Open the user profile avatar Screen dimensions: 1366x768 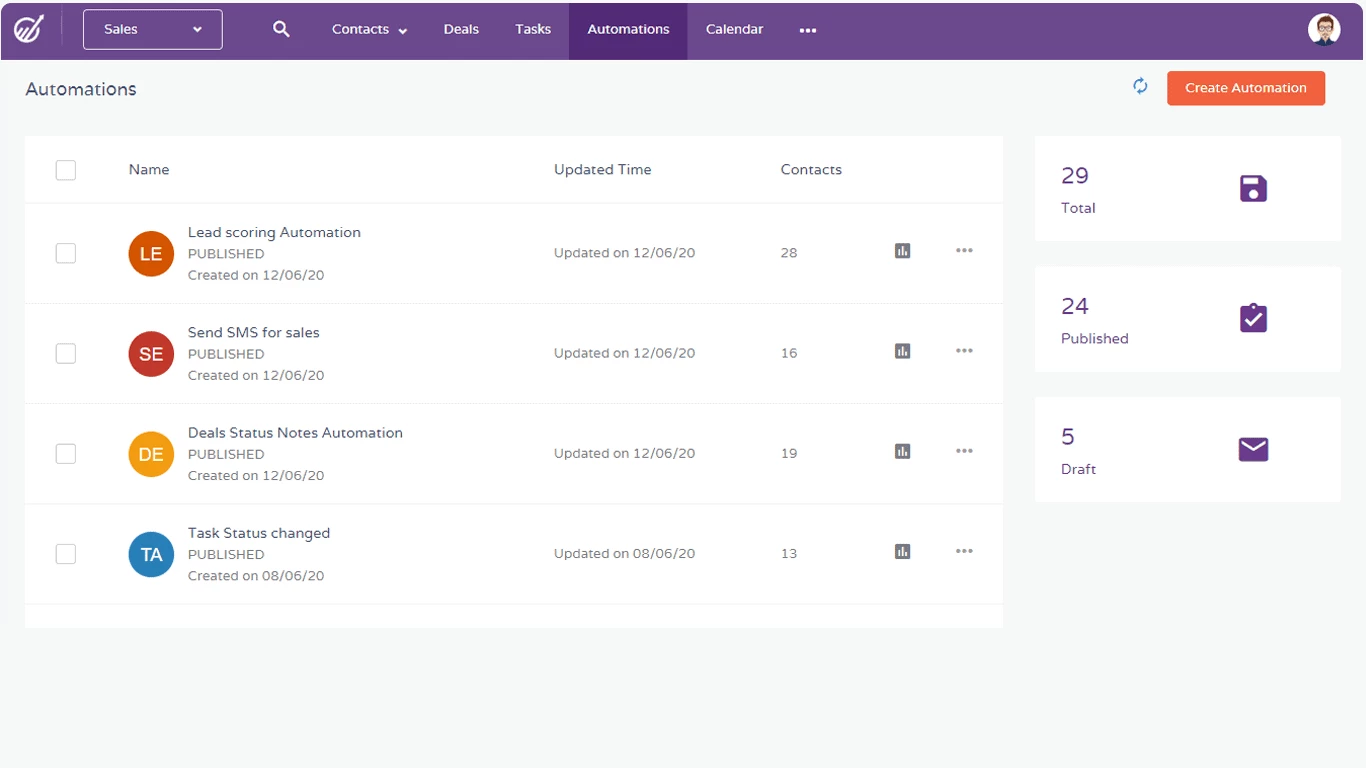tap(1324, 29)
